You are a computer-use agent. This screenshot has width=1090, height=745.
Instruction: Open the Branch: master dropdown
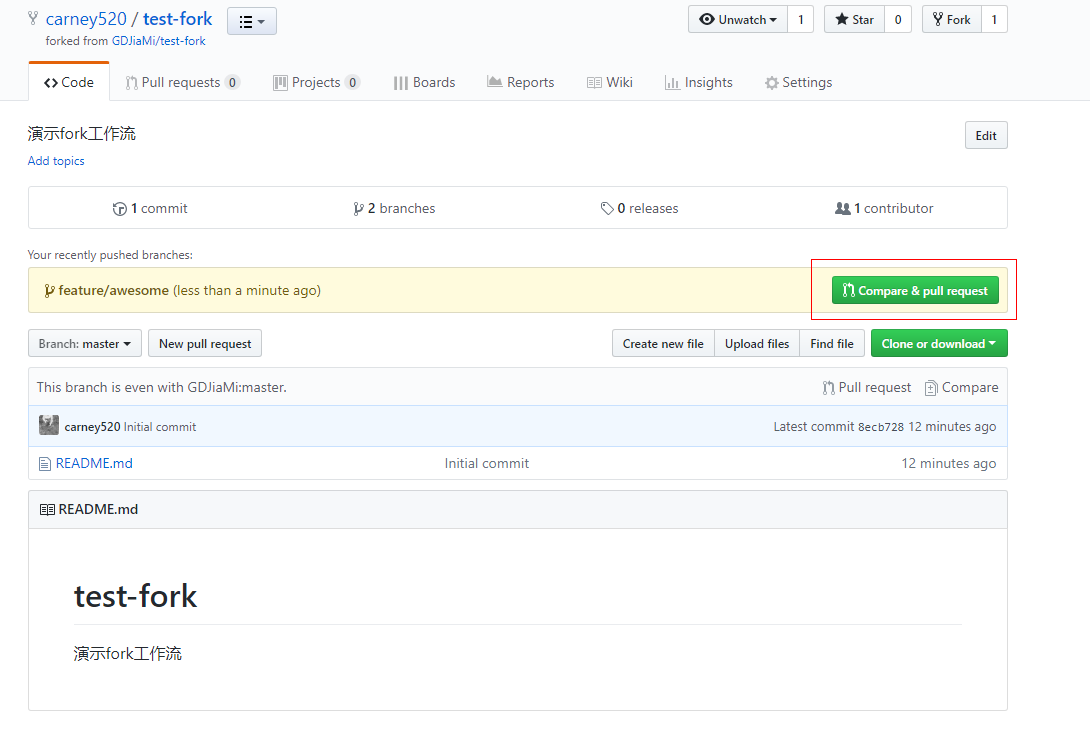[84, 343]
